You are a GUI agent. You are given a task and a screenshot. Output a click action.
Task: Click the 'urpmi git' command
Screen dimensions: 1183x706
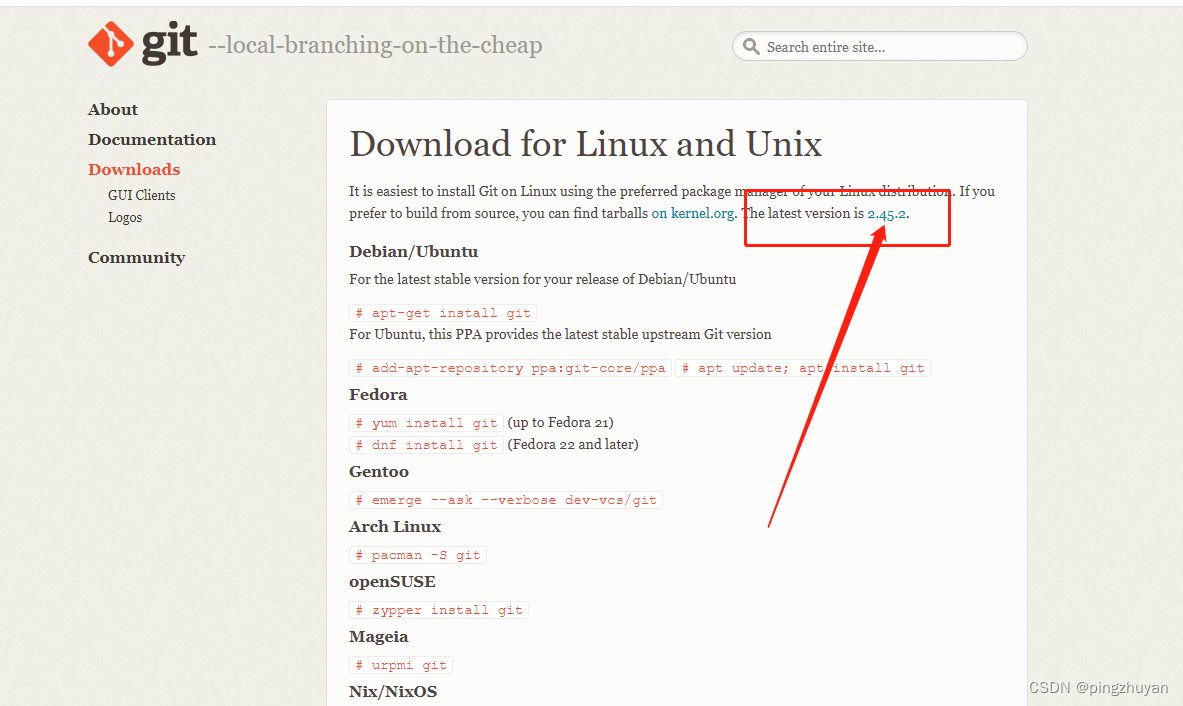pos(401,665)
